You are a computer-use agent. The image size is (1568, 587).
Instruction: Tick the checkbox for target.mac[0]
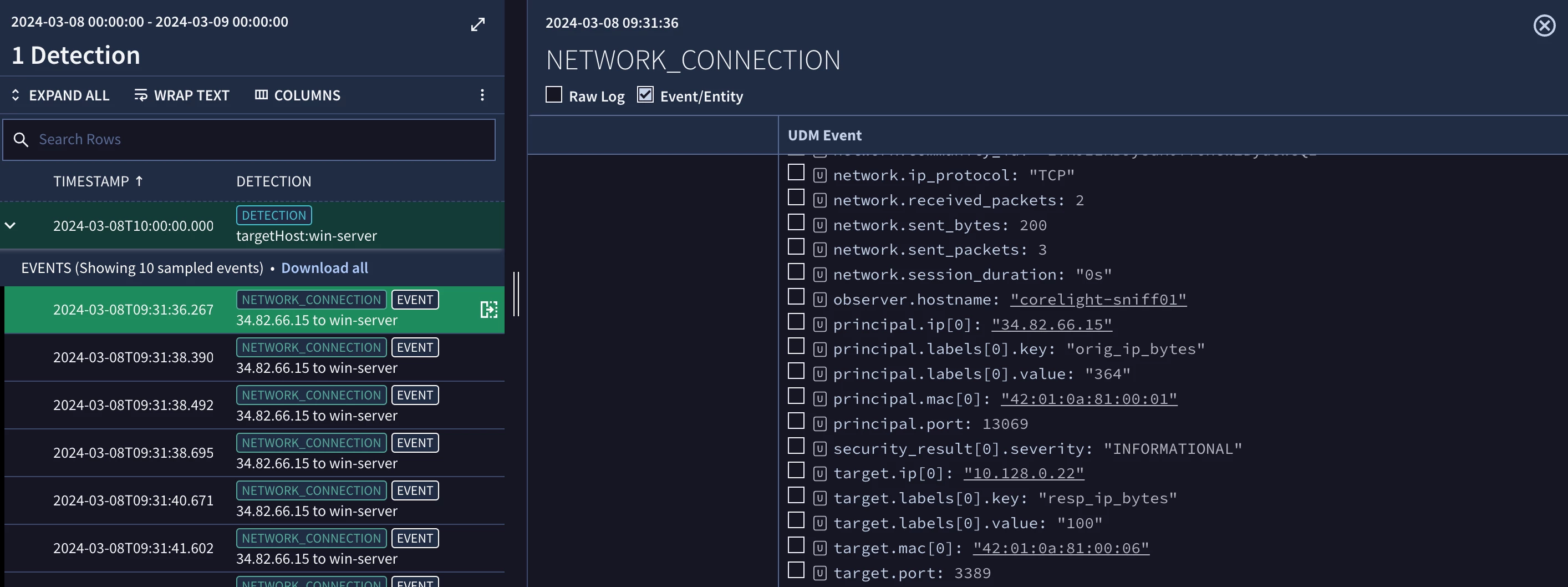[x=796, y=545]
